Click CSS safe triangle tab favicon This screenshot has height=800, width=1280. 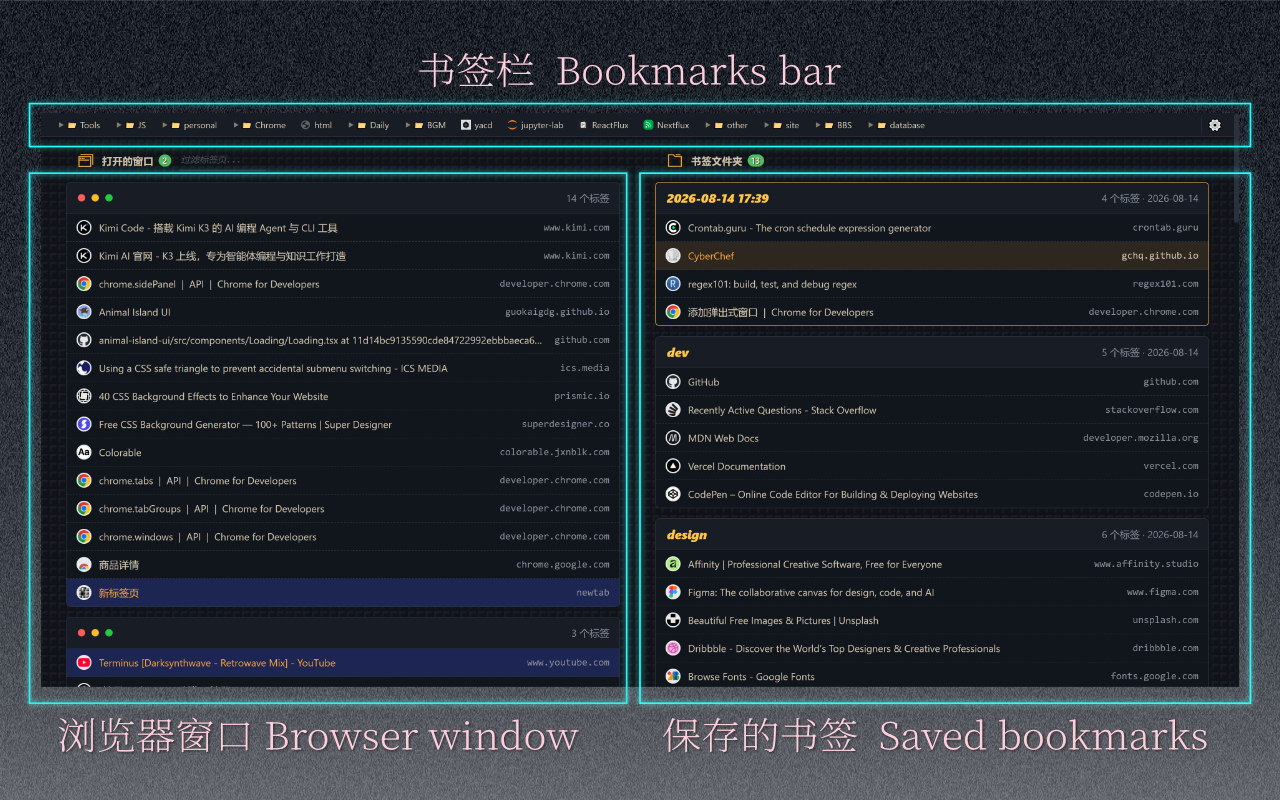click(84, 368)
